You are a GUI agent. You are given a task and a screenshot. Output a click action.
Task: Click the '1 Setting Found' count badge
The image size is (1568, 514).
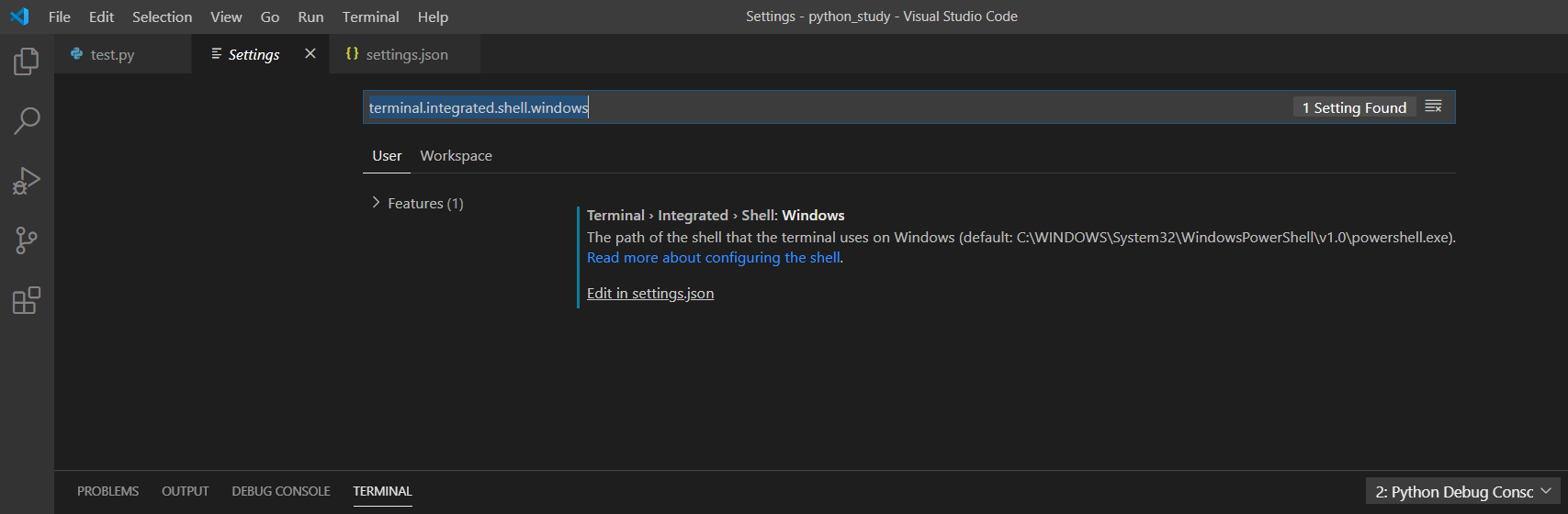point(1354,107)
